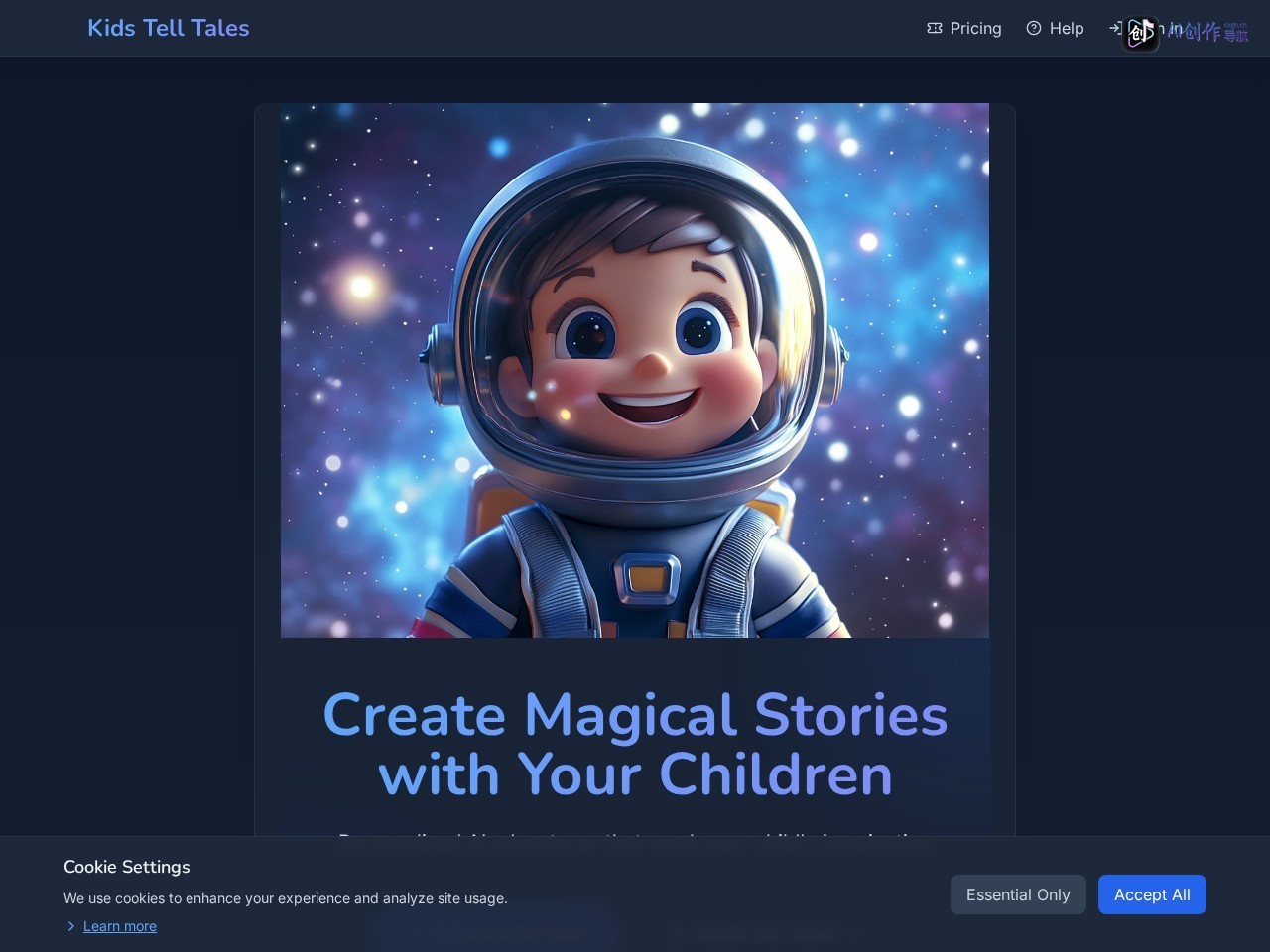Choose Essential Only cookies
The height and width of the screenshot is (952, 1270).
[1018, 894]
